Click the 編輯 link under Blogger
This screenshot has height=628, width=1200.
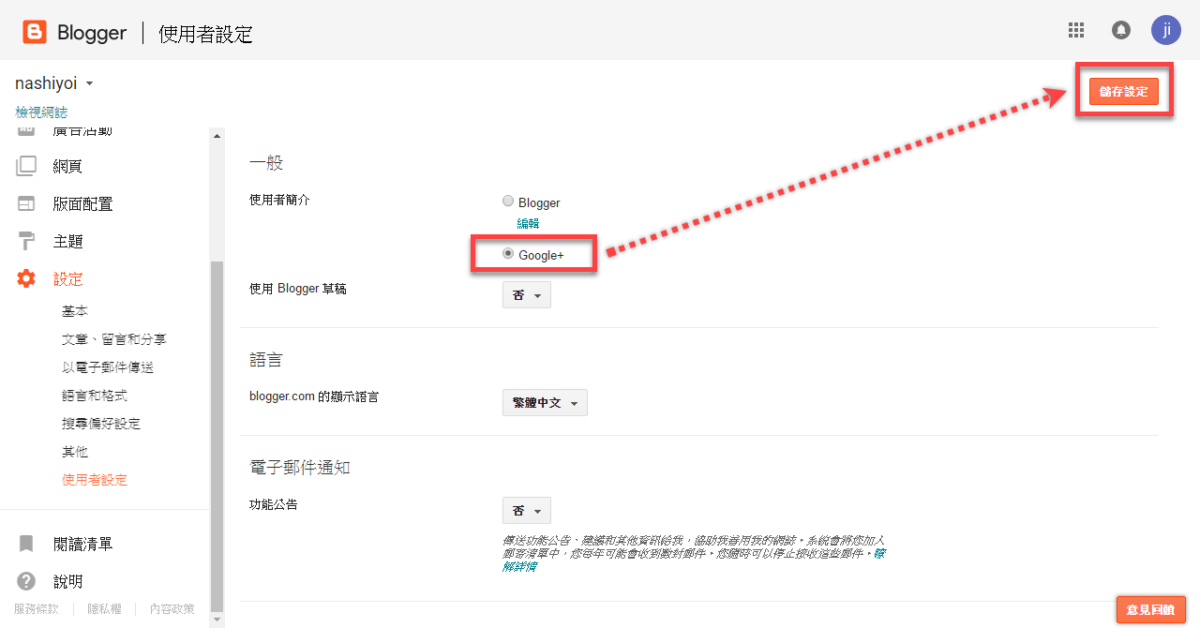(x=528, y=224)
